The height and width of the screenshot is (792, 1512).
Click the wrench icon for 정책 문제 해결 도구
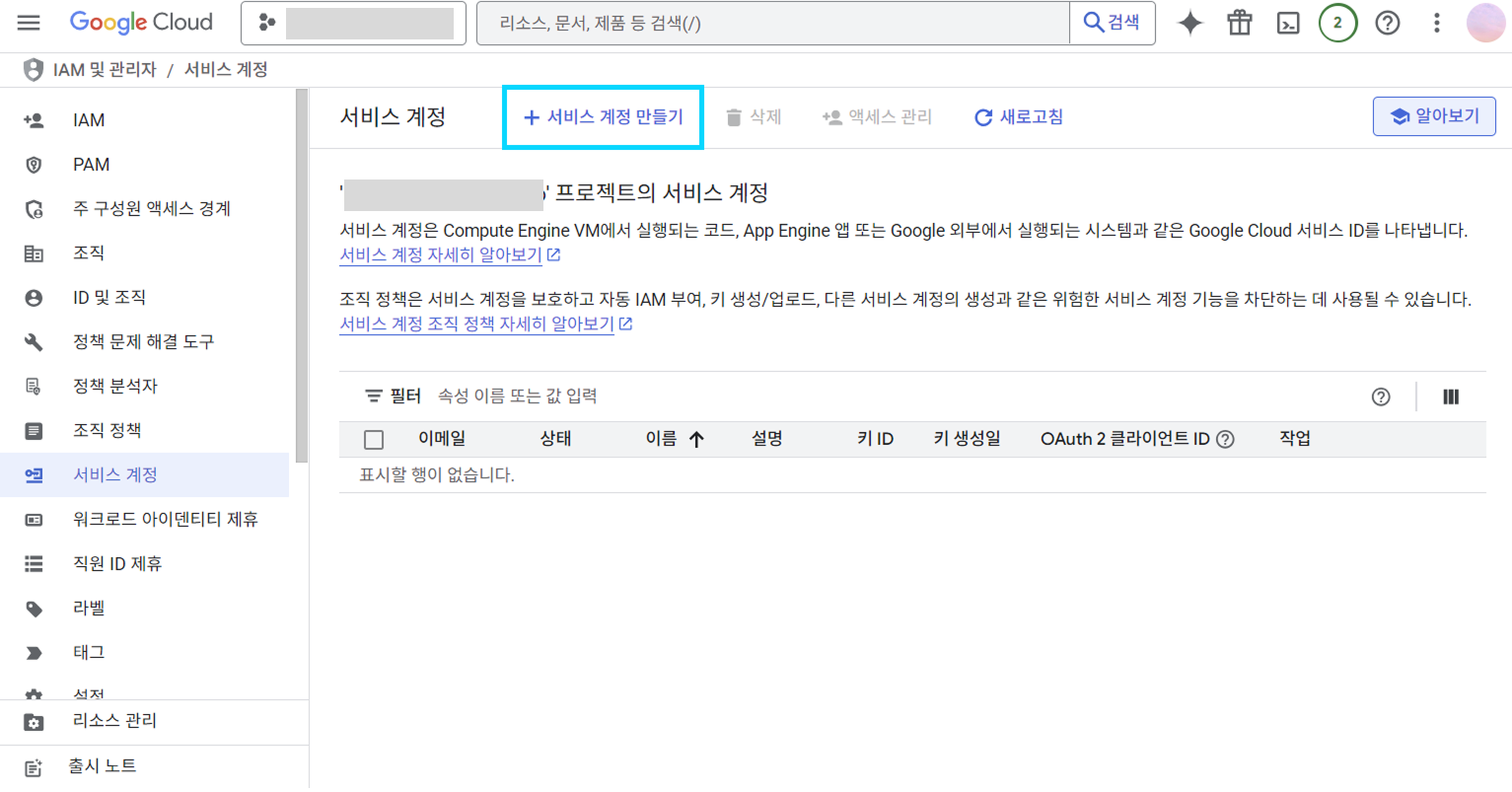coord(34,342)
